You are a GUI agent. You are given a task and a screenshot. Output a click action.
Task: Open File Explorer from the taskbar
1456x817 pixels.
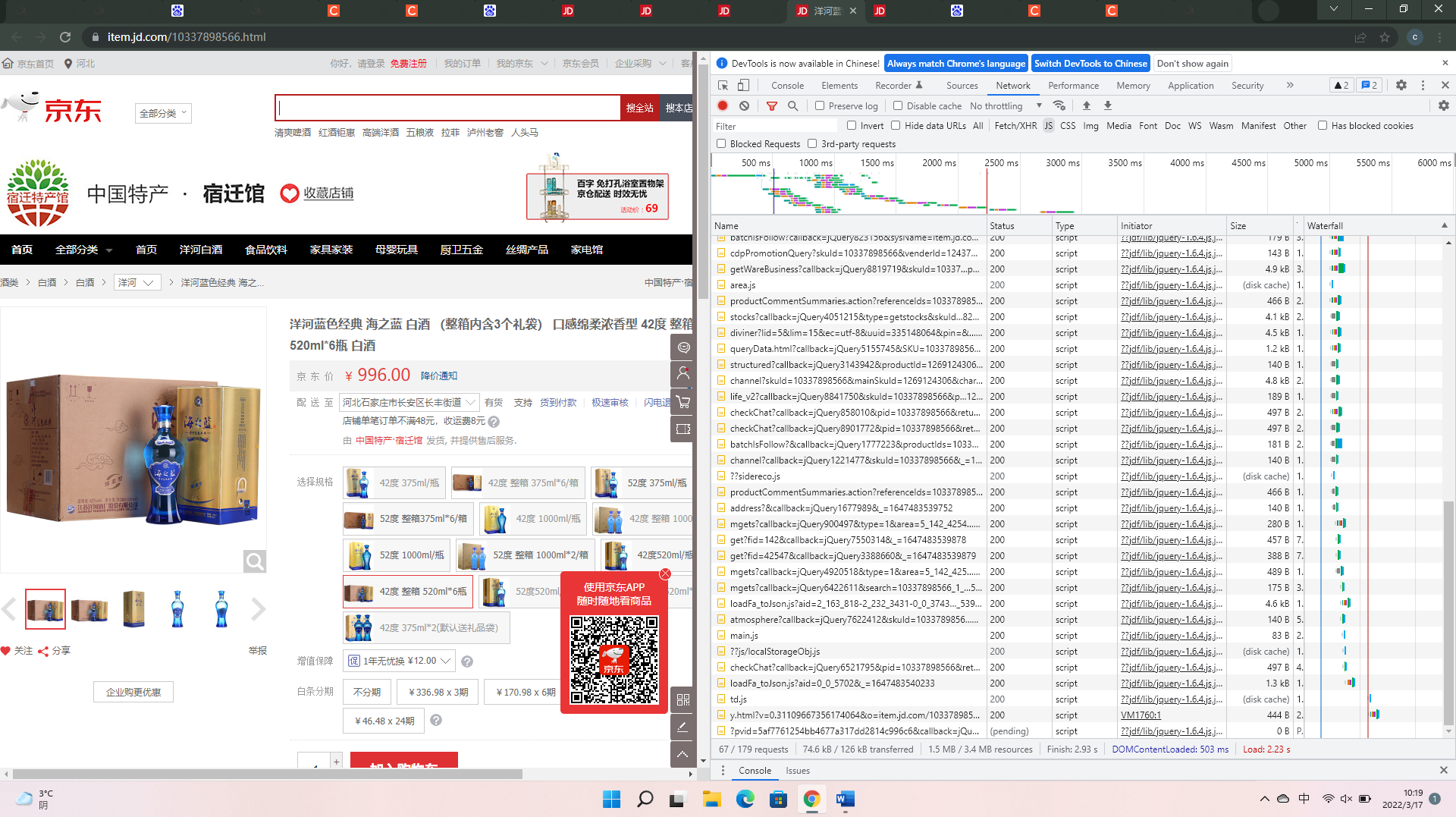711,799
